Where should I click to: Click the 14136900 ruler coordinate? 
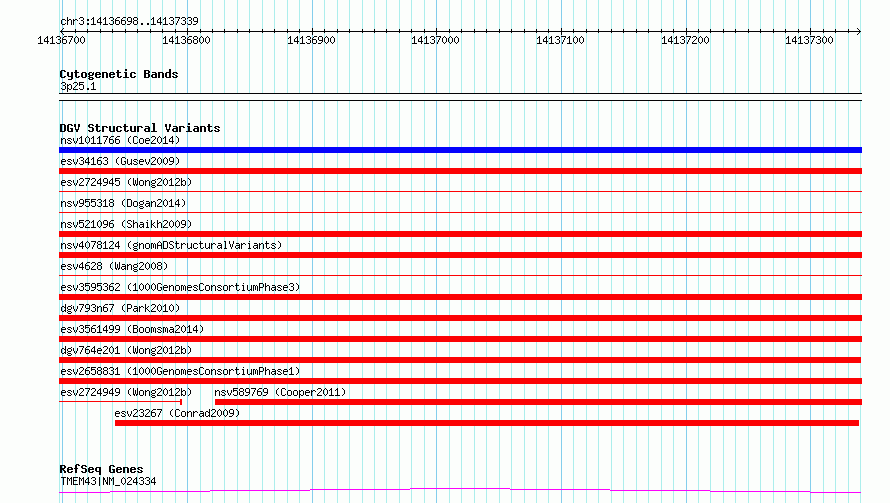click(311, 40)
